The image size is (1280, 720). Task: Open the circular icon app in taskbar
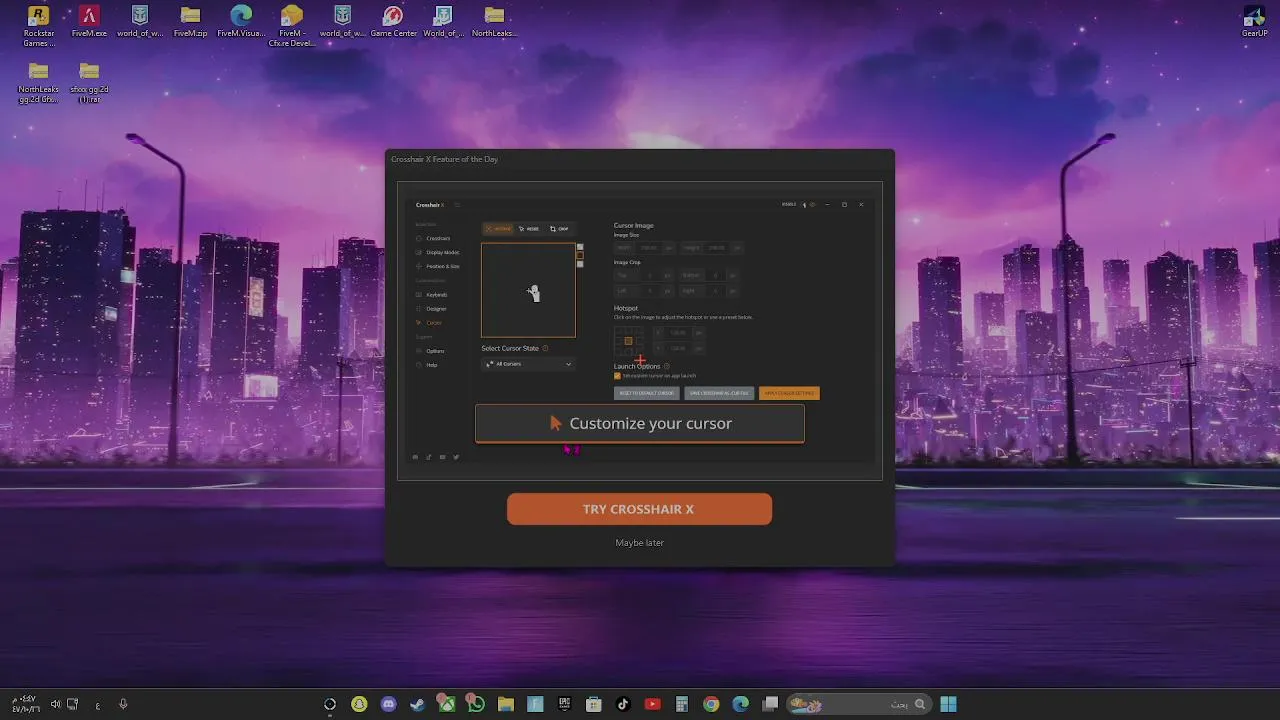click(330, 704)
